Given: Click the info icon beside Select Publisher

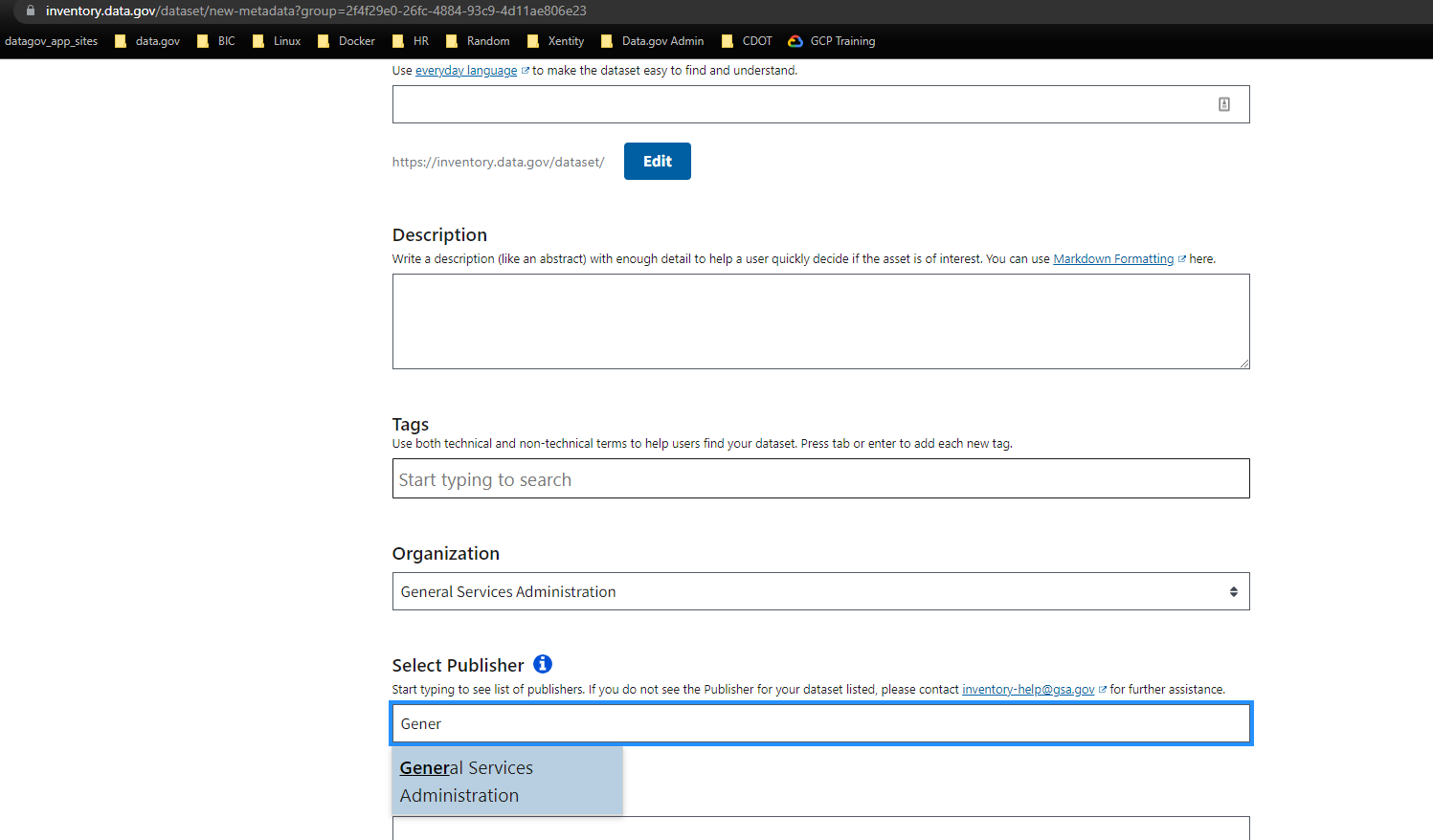Looking at the screenshot, I should tap(543, 664).
